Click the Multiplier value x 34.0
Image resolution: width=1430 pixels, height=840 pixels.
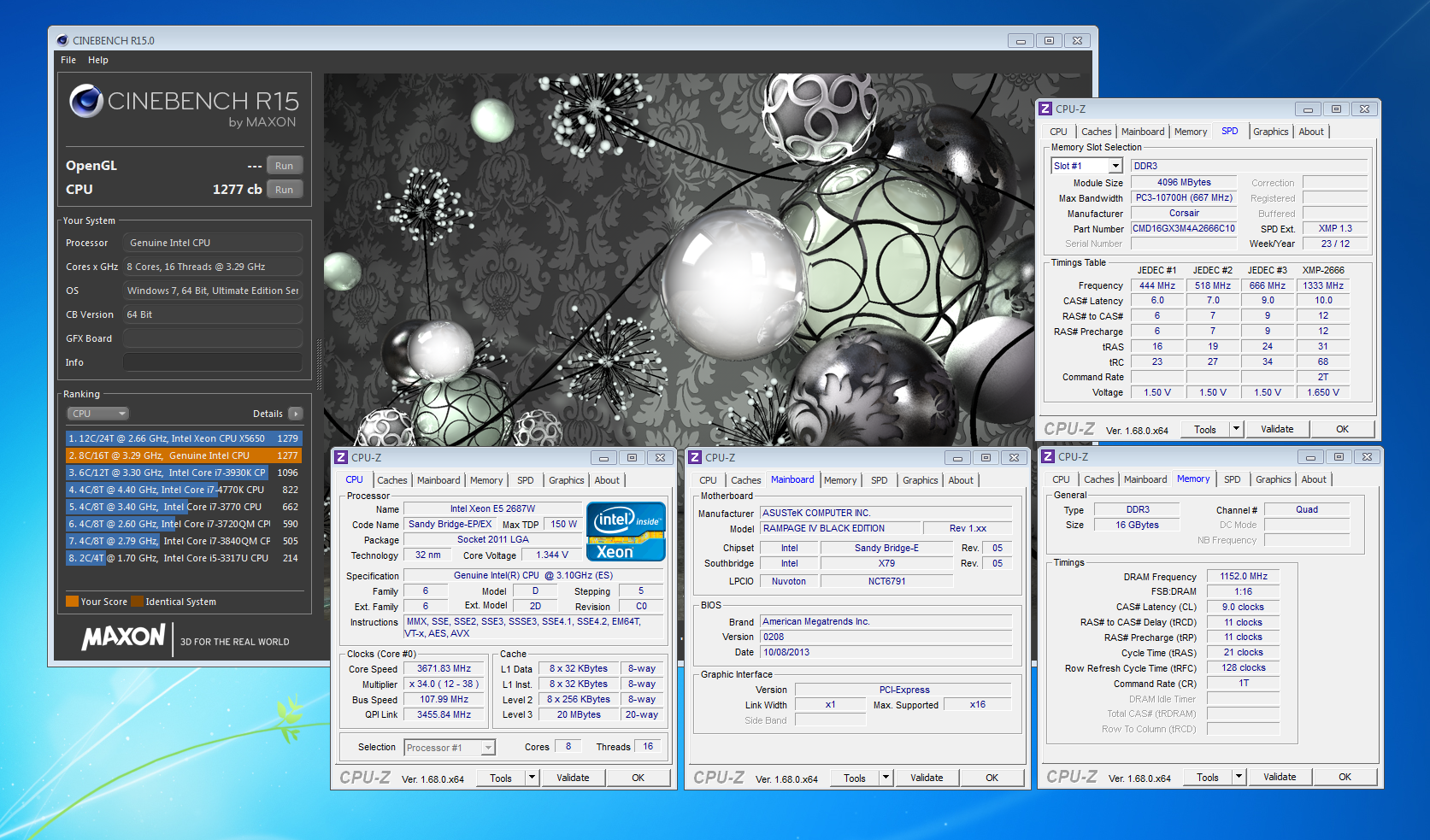click(x=444, y=684)
